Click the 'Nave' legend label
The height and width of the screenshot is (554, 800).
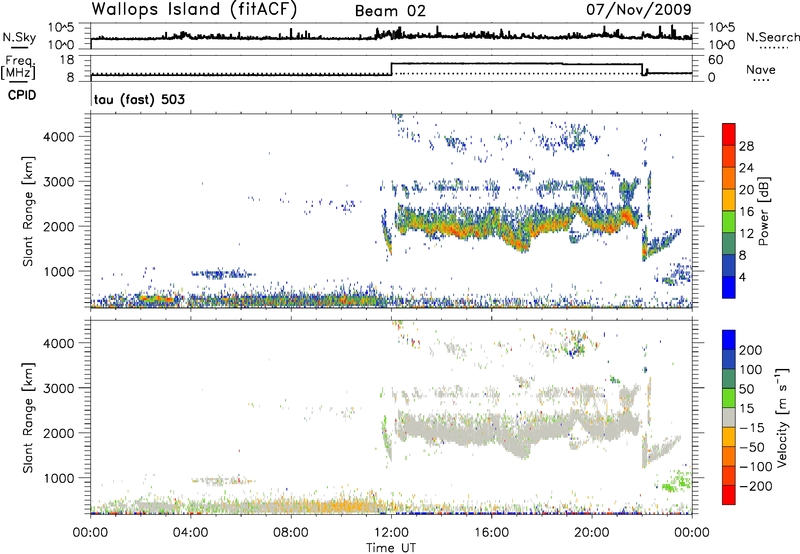(x=761, y=70)
